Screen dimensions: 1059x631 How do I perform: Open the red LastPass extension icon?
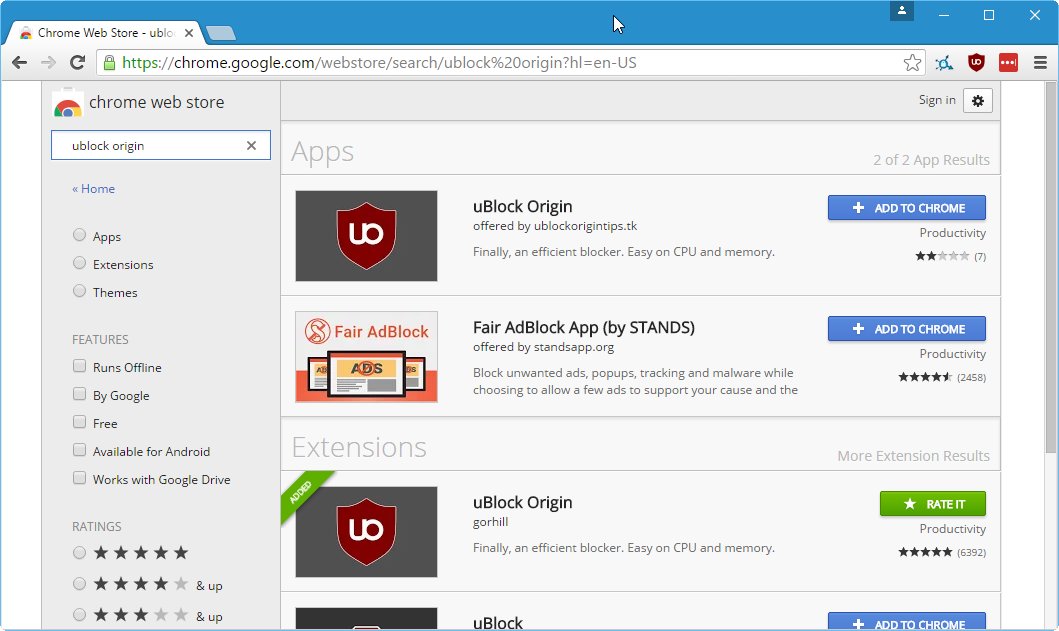[x=1008, y=63]
